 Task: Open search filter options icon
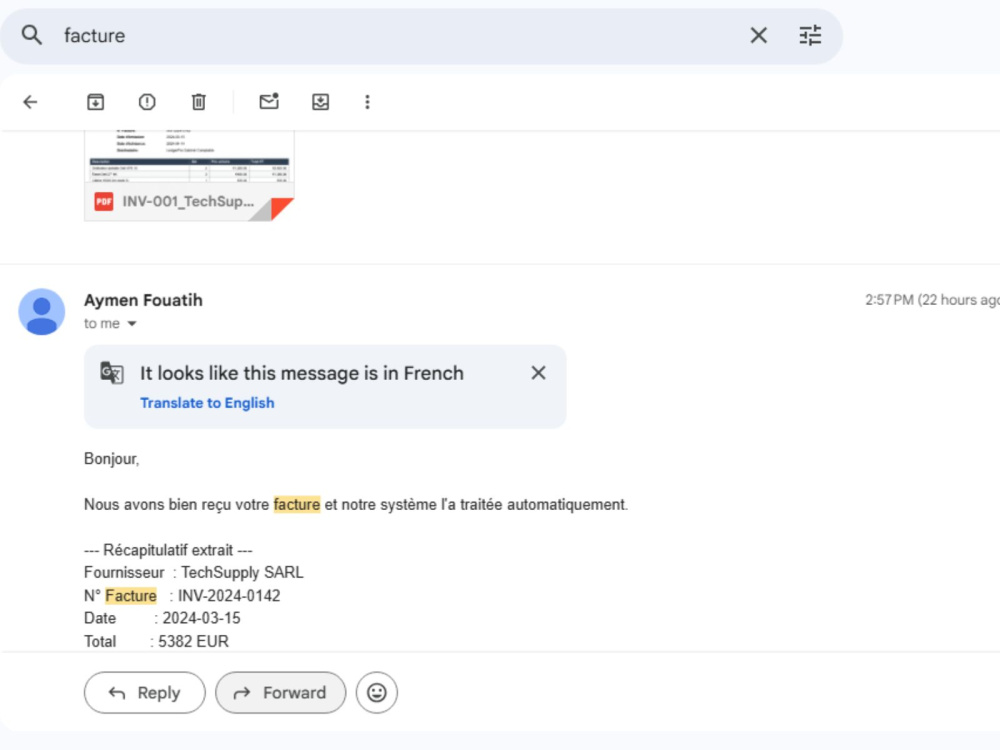810,35
